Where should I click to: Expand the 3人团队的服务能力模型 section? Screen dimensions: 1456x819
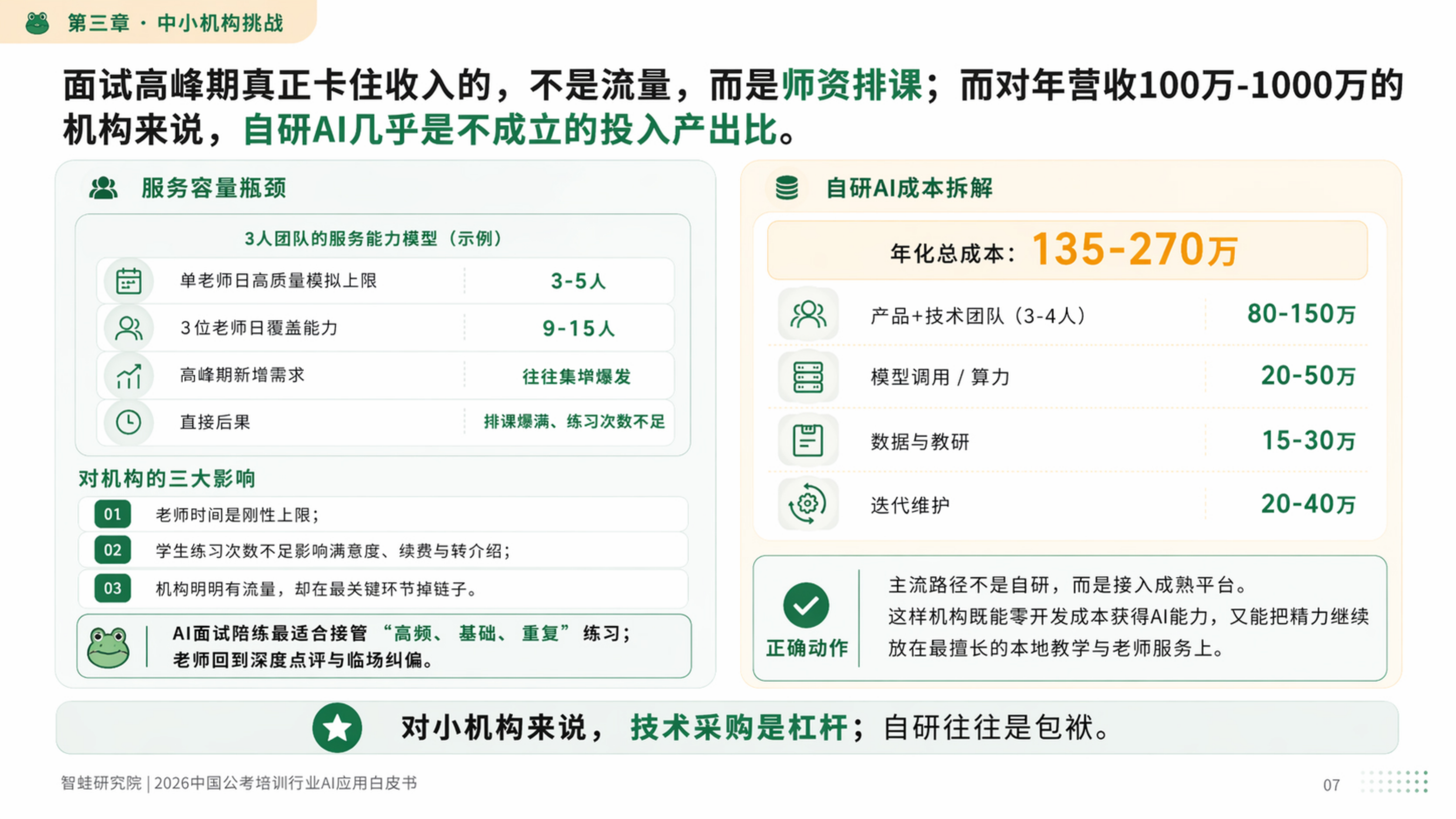click(373, 238)
